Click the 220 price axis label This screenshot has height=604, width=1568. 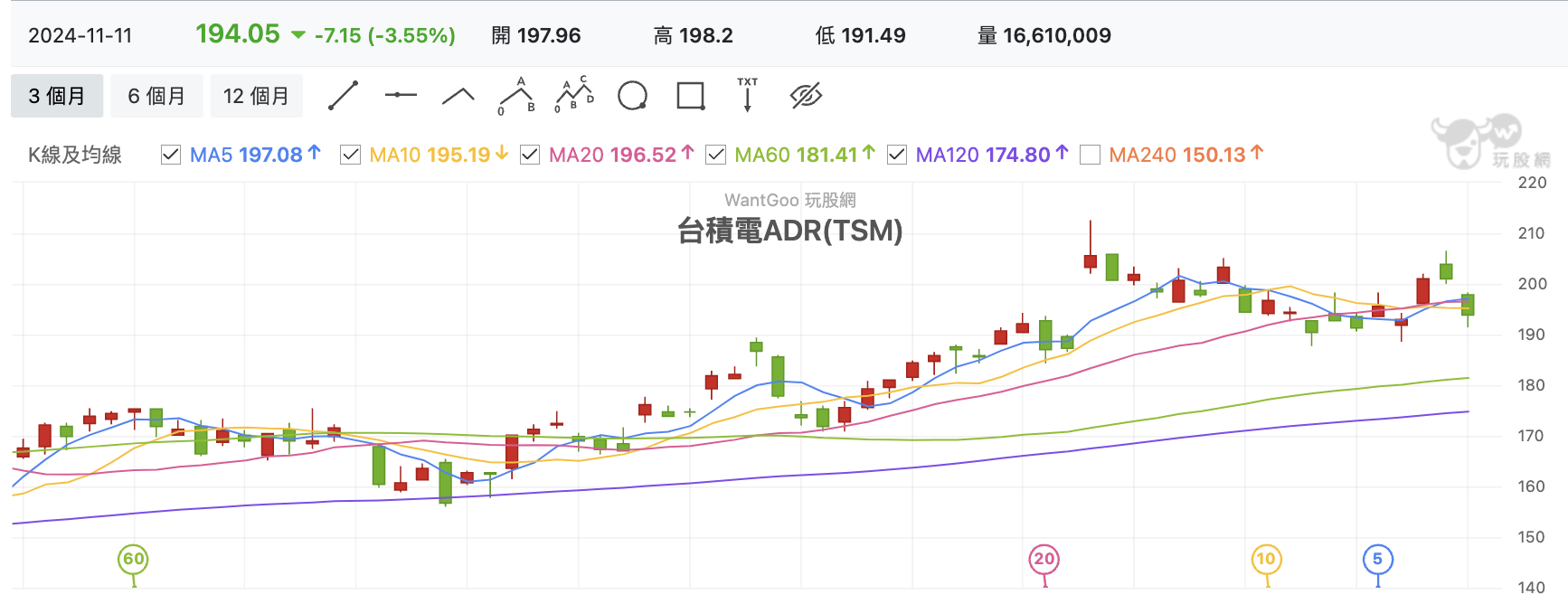click(1532, 183)
